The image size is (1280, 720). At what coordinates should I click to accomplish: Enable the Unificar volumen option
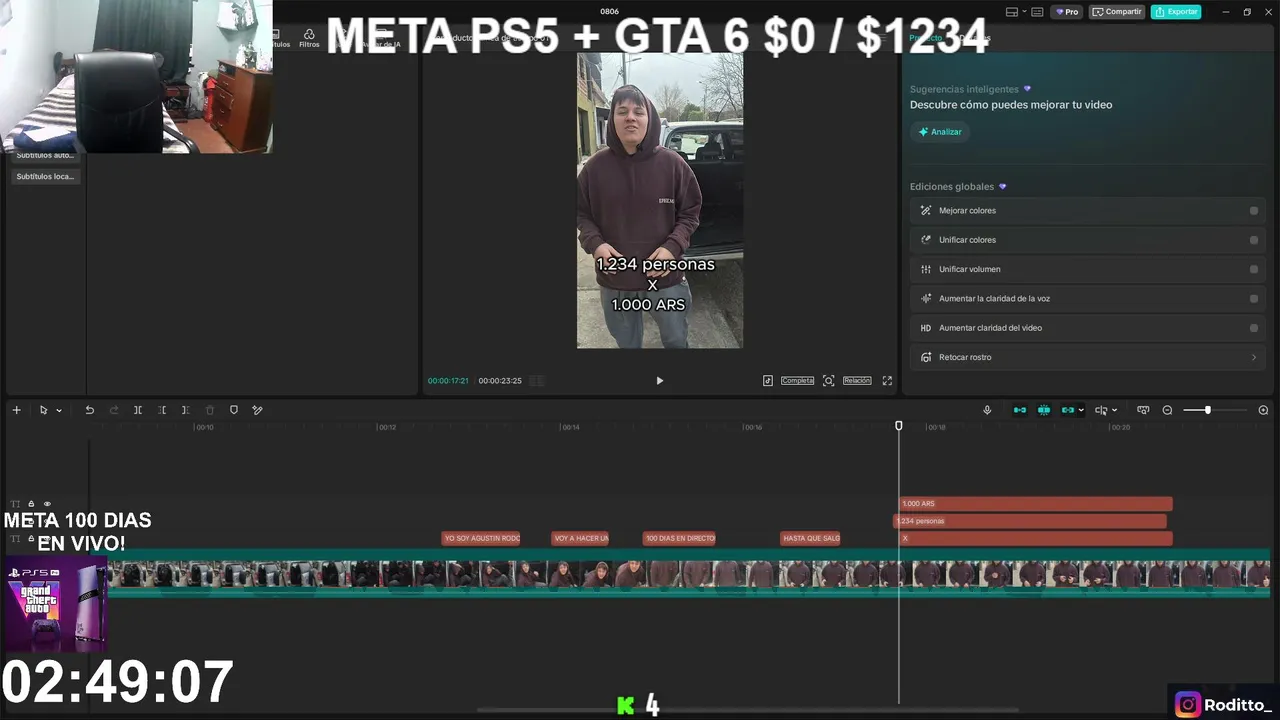(1254, 269)
